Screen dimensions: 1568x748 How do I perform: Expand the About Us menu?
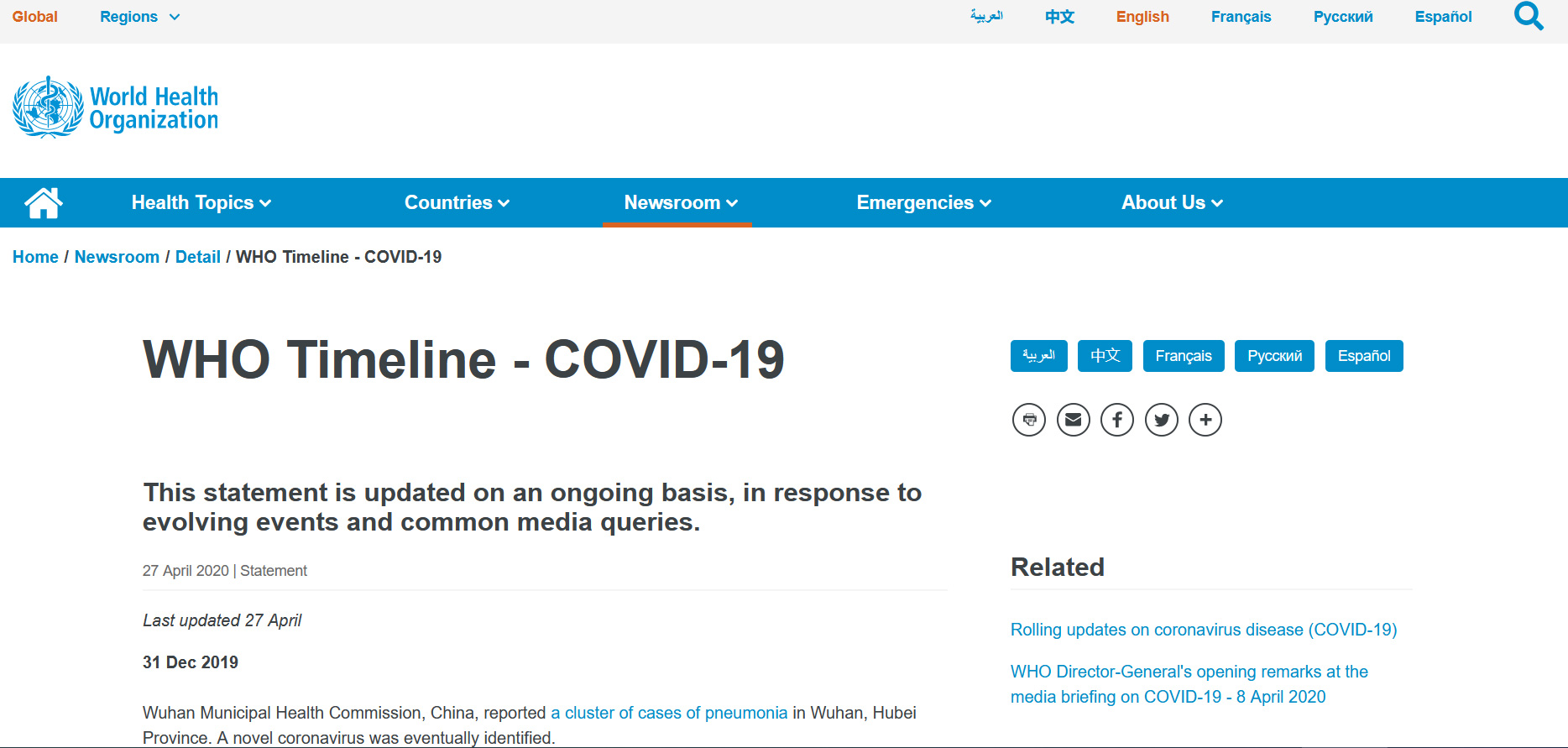click(1173, 202)
